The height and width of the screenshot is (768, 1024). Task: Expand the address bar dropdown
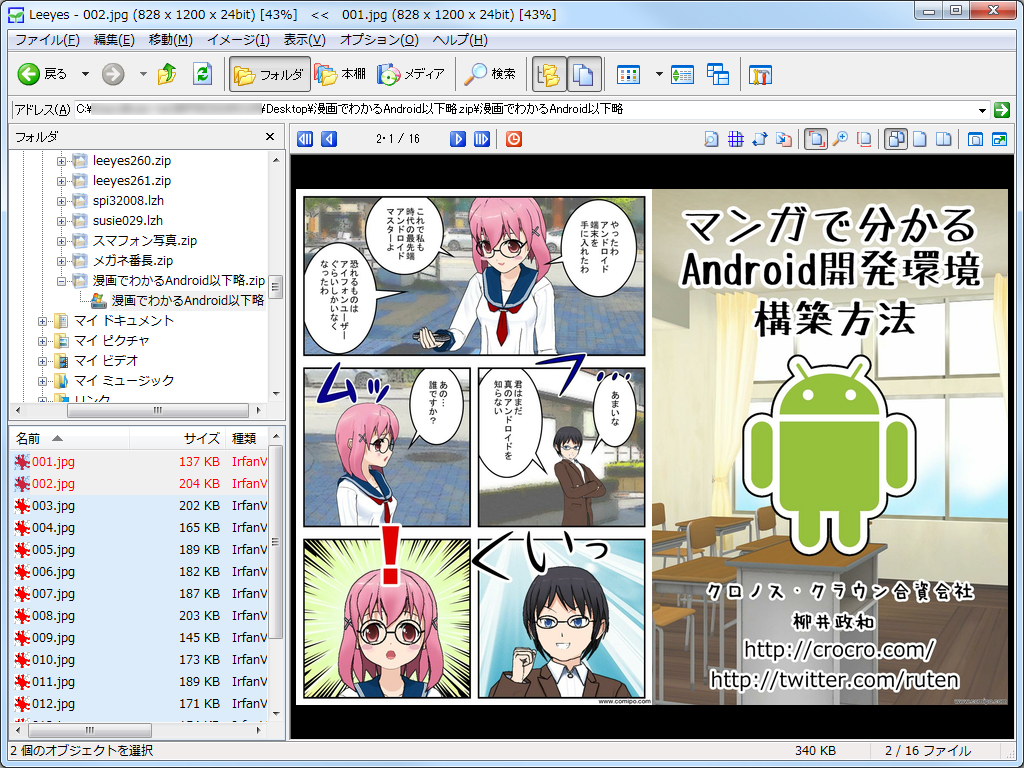pos(982,110)
